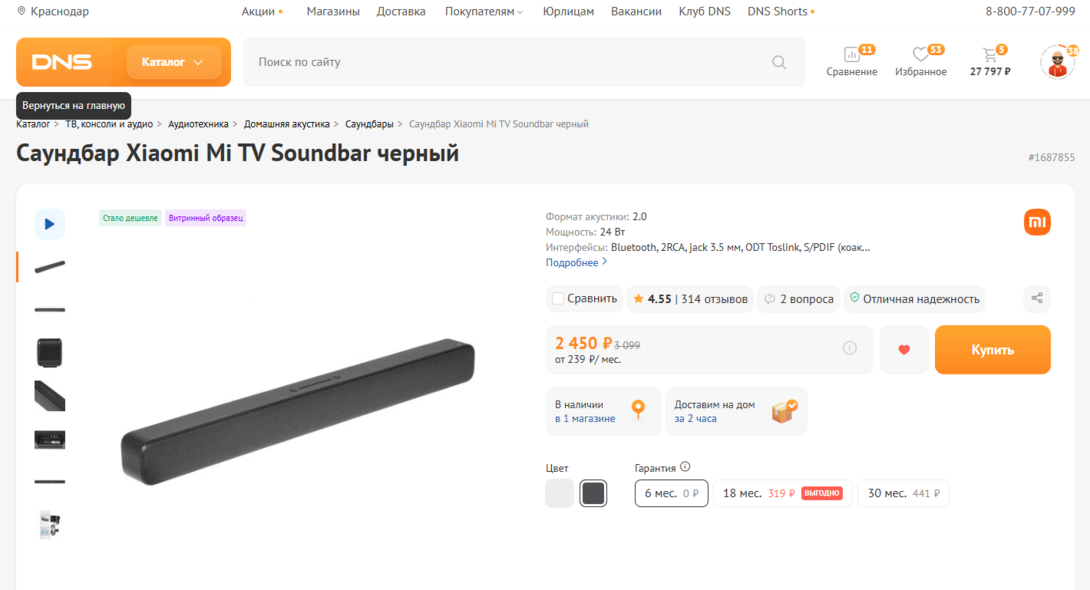Add the soundbar to favorites with heart button
Viewport: 1090px width, 590px height.
(904, 350)
